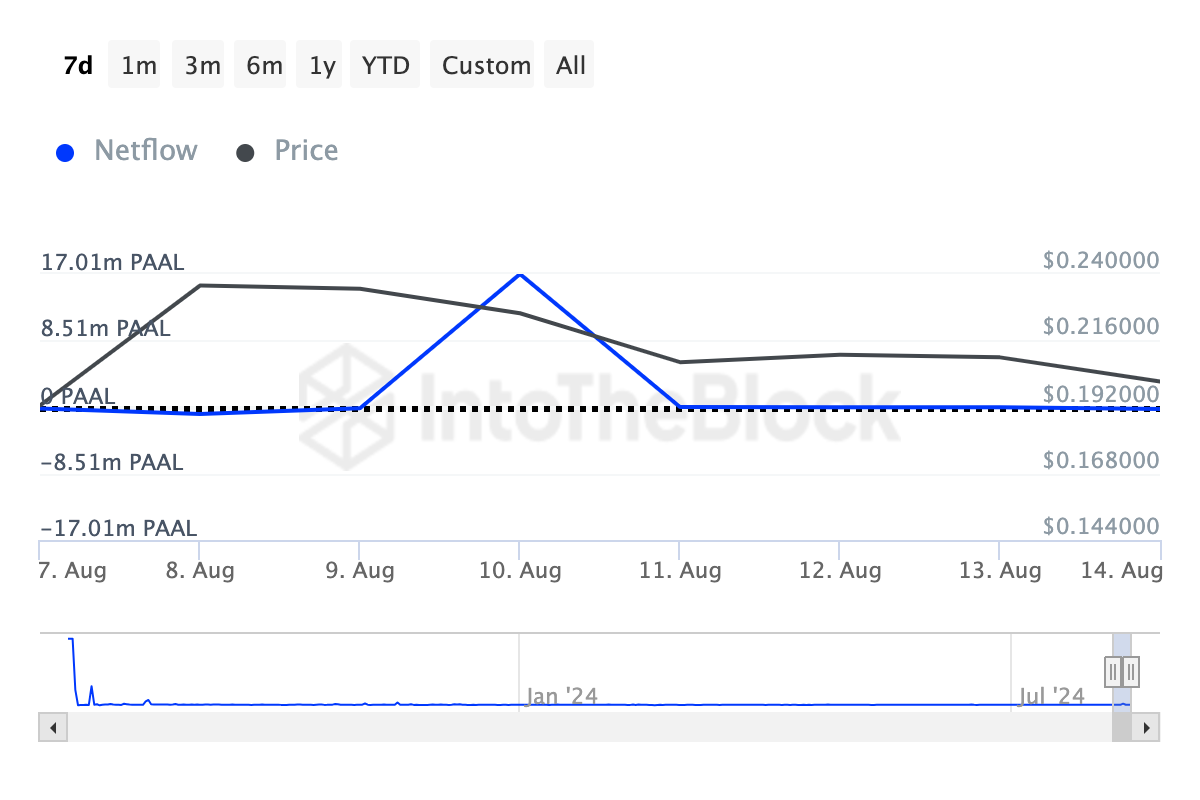Select the 6m range button
This screenshot has height=800, width=1200.
264,66
